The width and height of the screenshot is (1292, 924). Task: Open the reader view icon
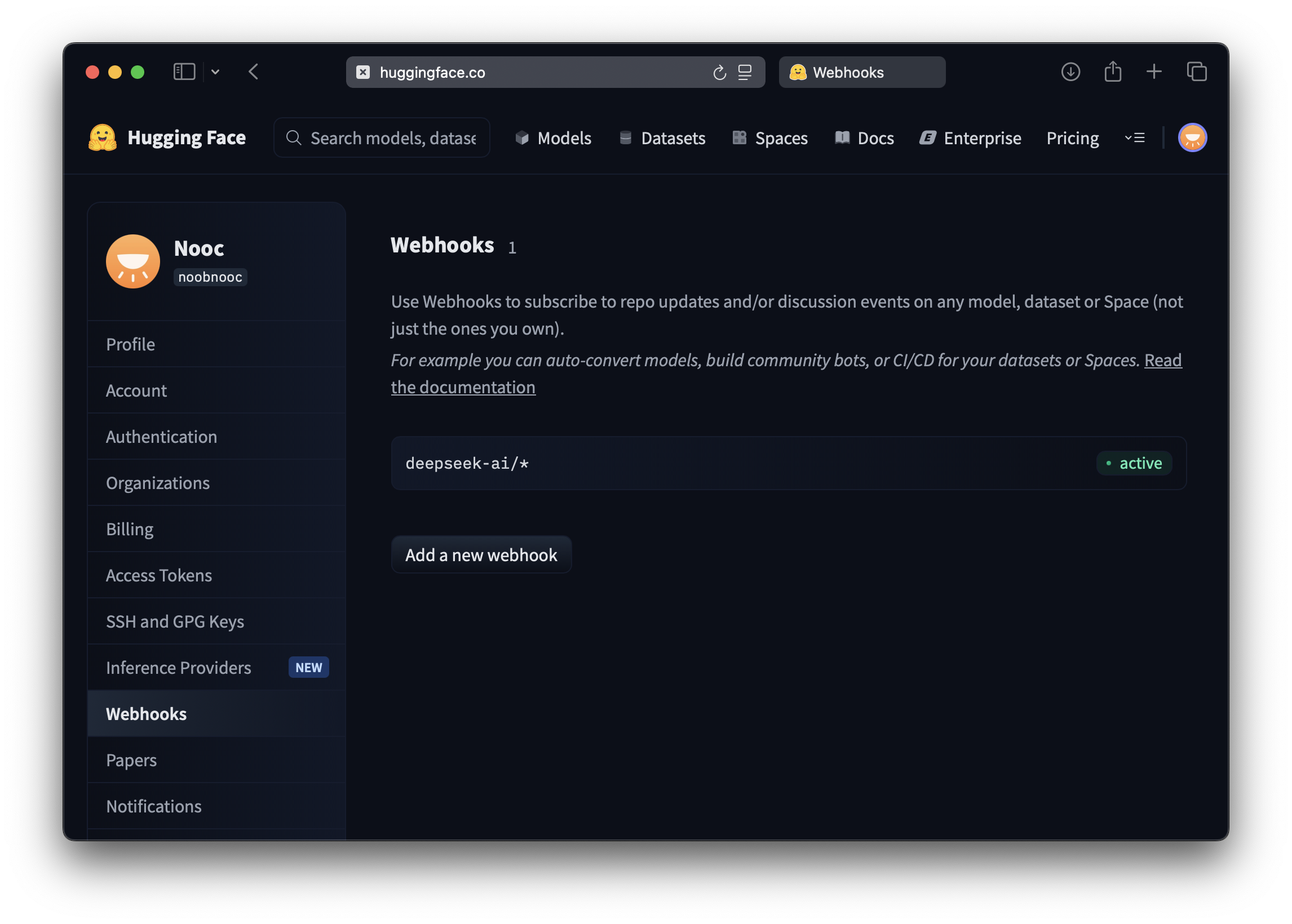(x=745, y=72)
